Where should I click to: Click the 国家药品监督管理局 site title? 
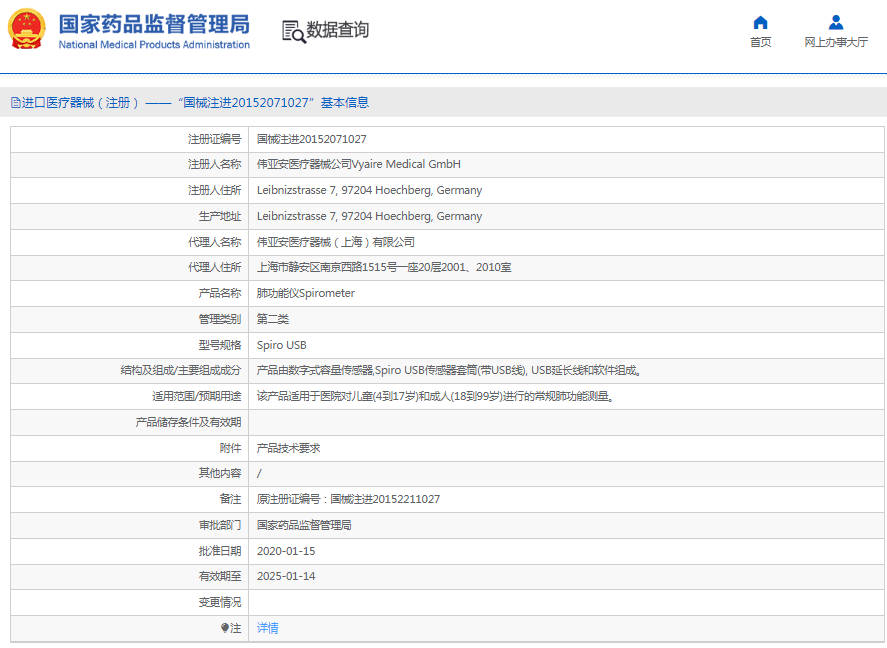click(154, 24)
